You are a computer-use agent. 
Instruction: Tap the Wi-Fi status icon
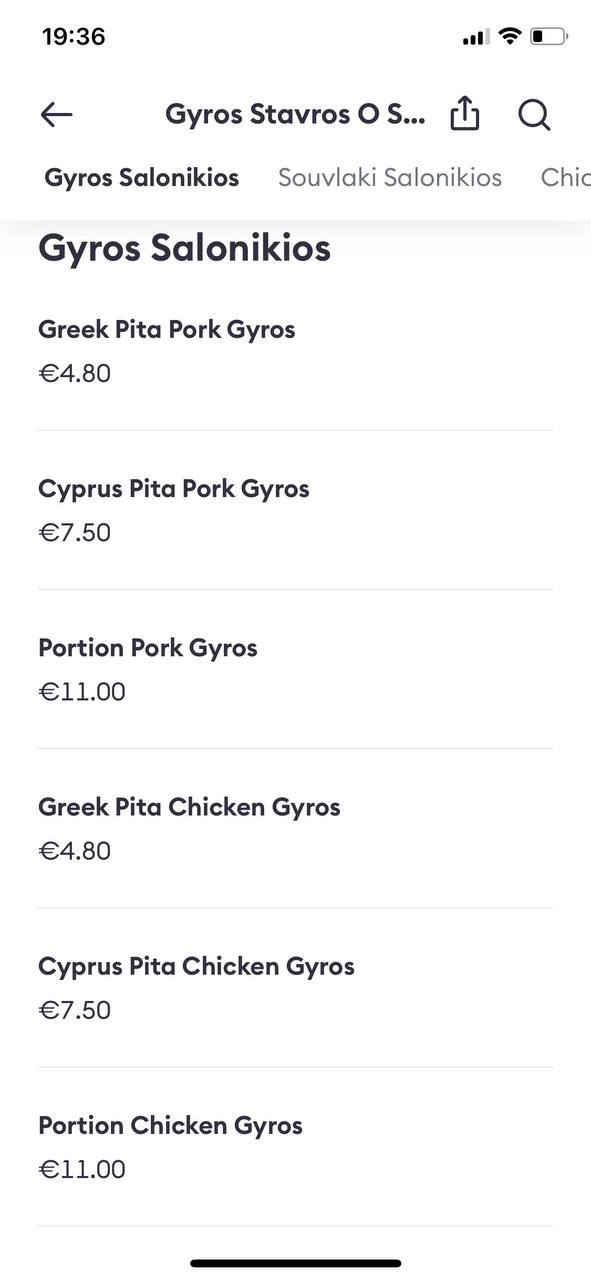pyautogui.click(x=510, y=37)
